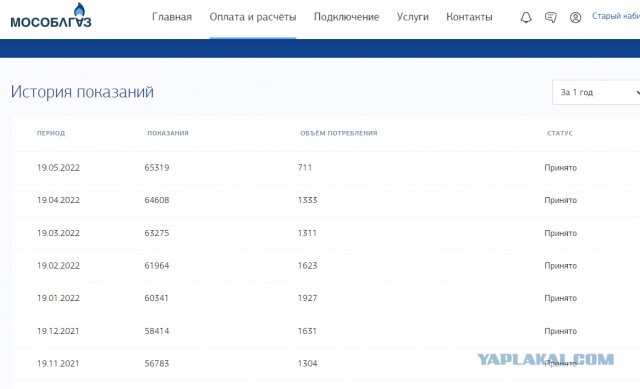Click the СТАТУС column header
Image resolution: width=640 pixels, height=389 pixels.
pyautogui.click(x=560, y=133)
